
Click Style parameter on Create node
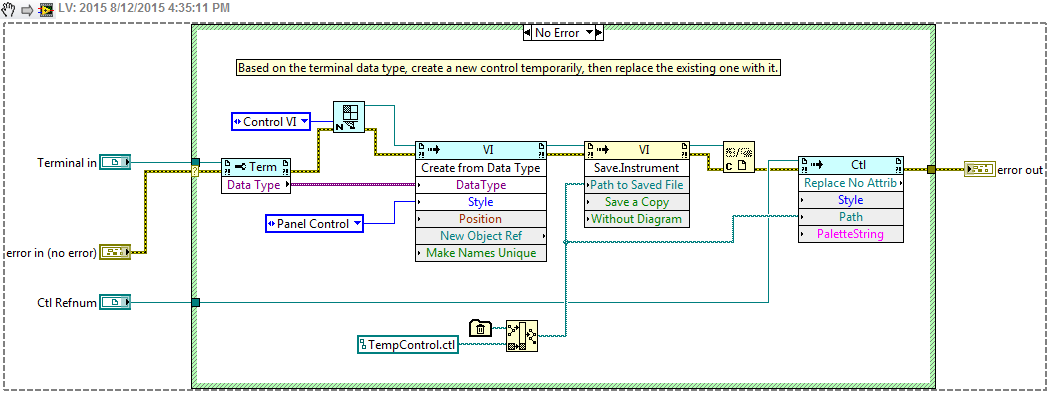481,202
